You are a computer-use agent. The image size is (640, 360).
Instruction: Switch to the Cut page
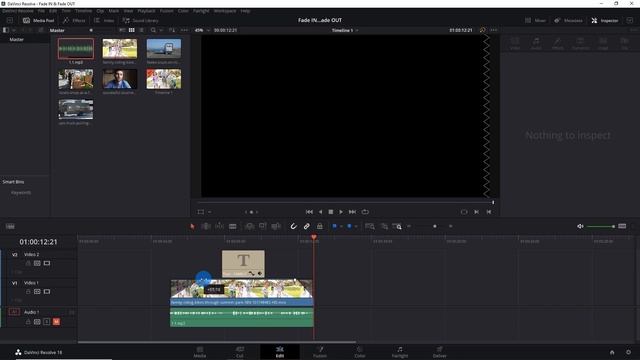point(240,352)
